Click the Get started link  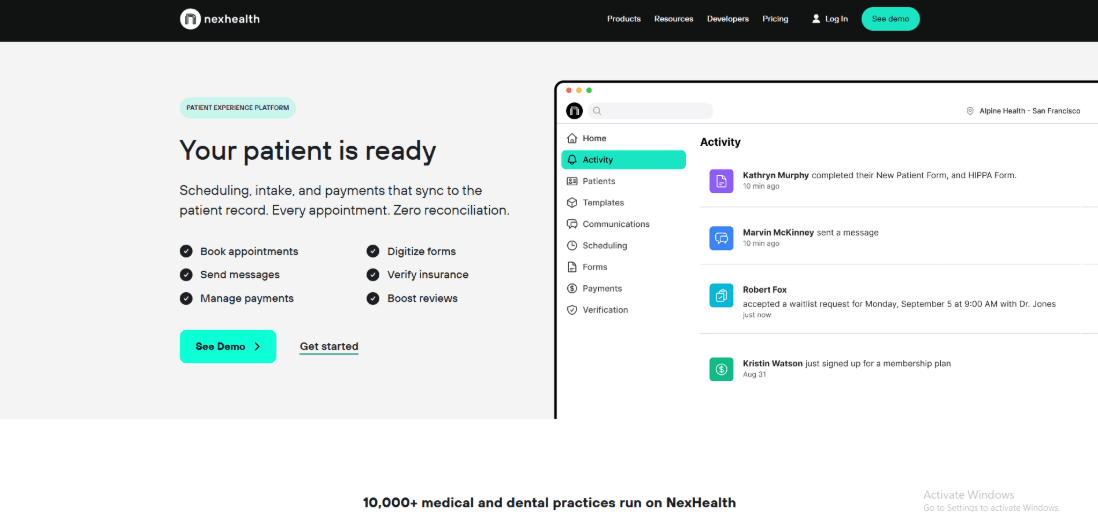[x=329, y=347]
